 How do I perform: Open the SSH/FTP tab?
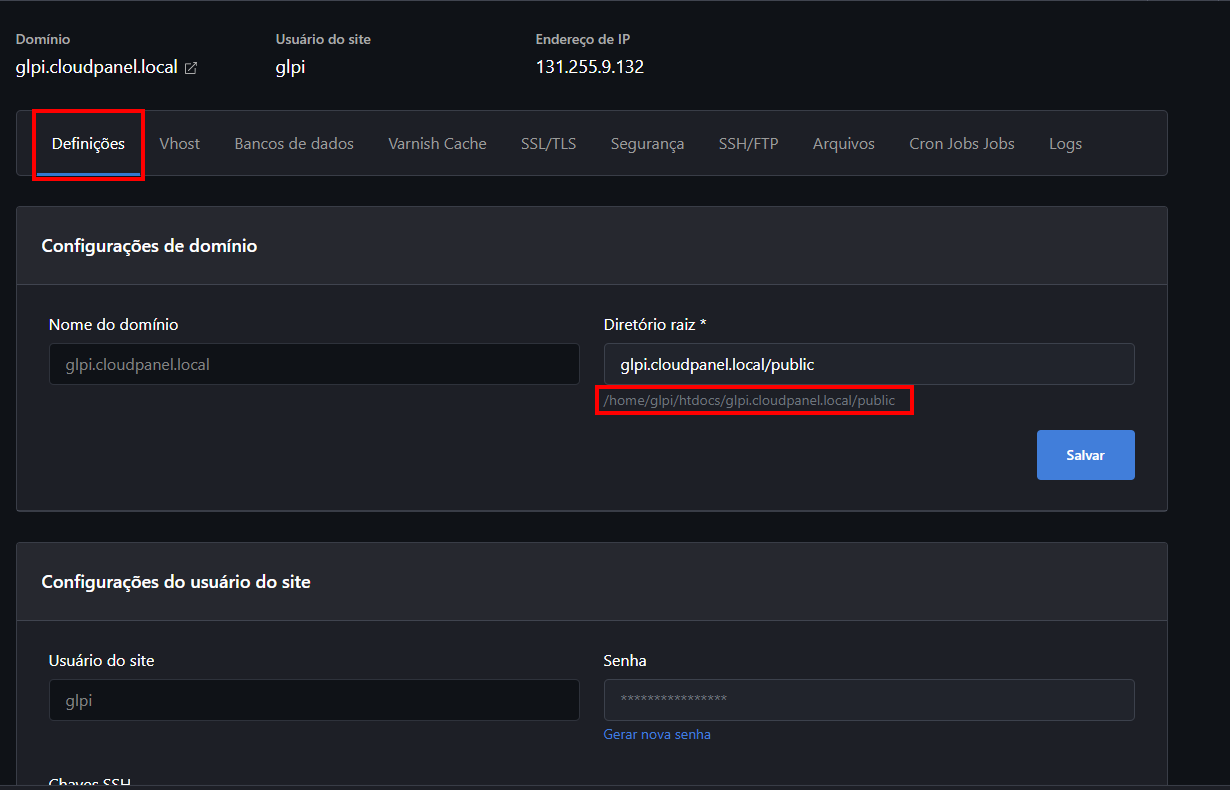coord(748,144)
